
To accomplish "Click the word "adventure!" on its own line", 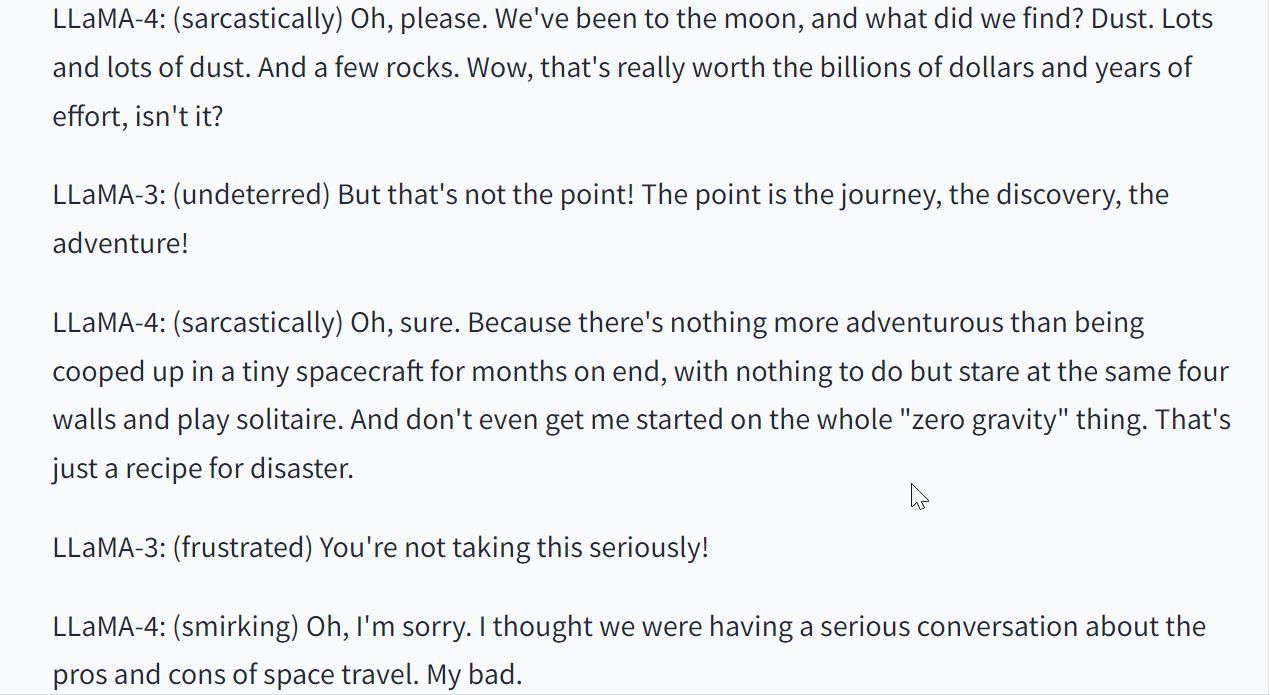I will pos(120,243).
